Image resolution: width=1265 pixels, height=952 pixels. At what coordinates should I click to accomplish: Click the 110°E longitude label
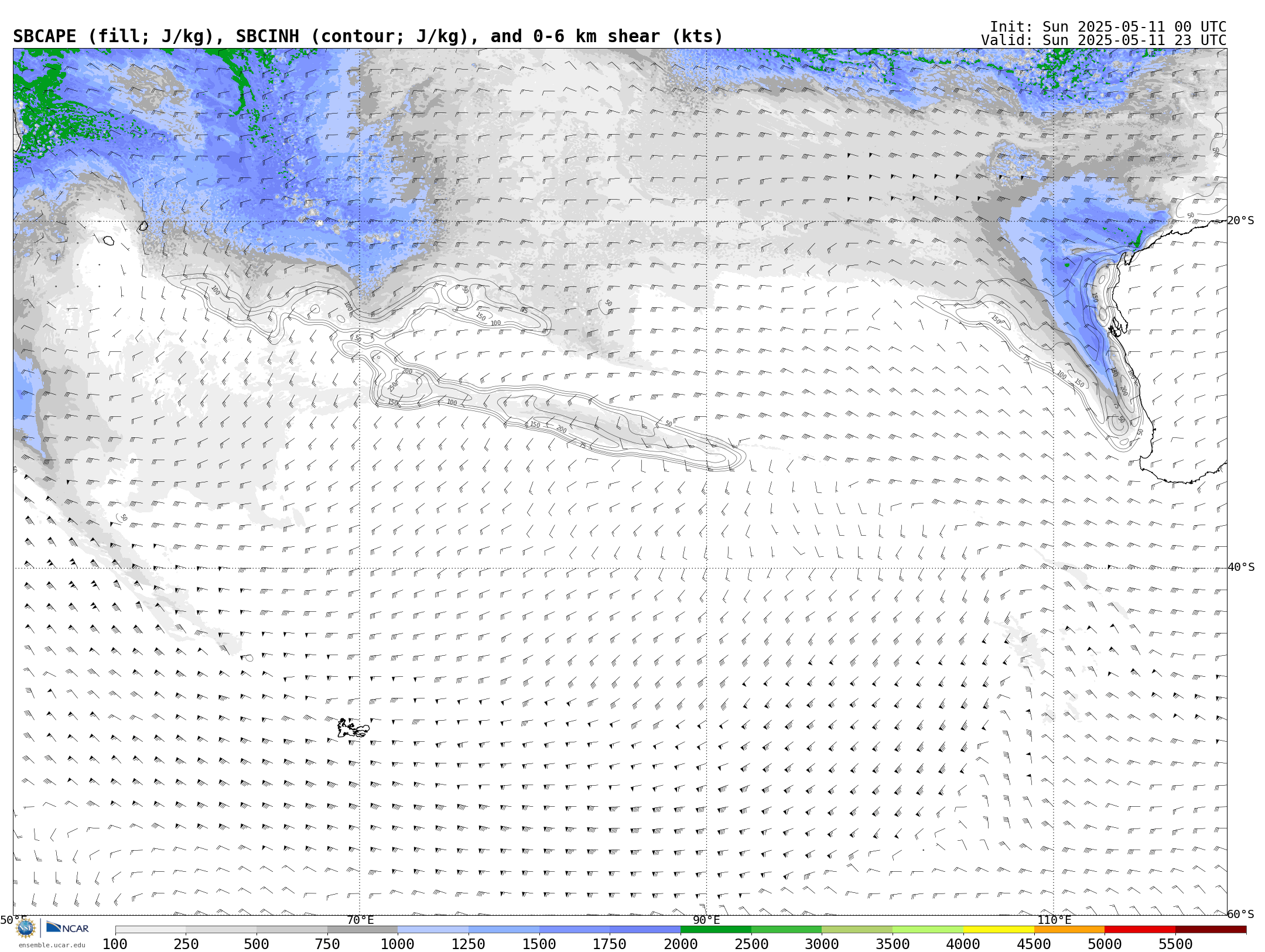click(x=1054, y=920)
